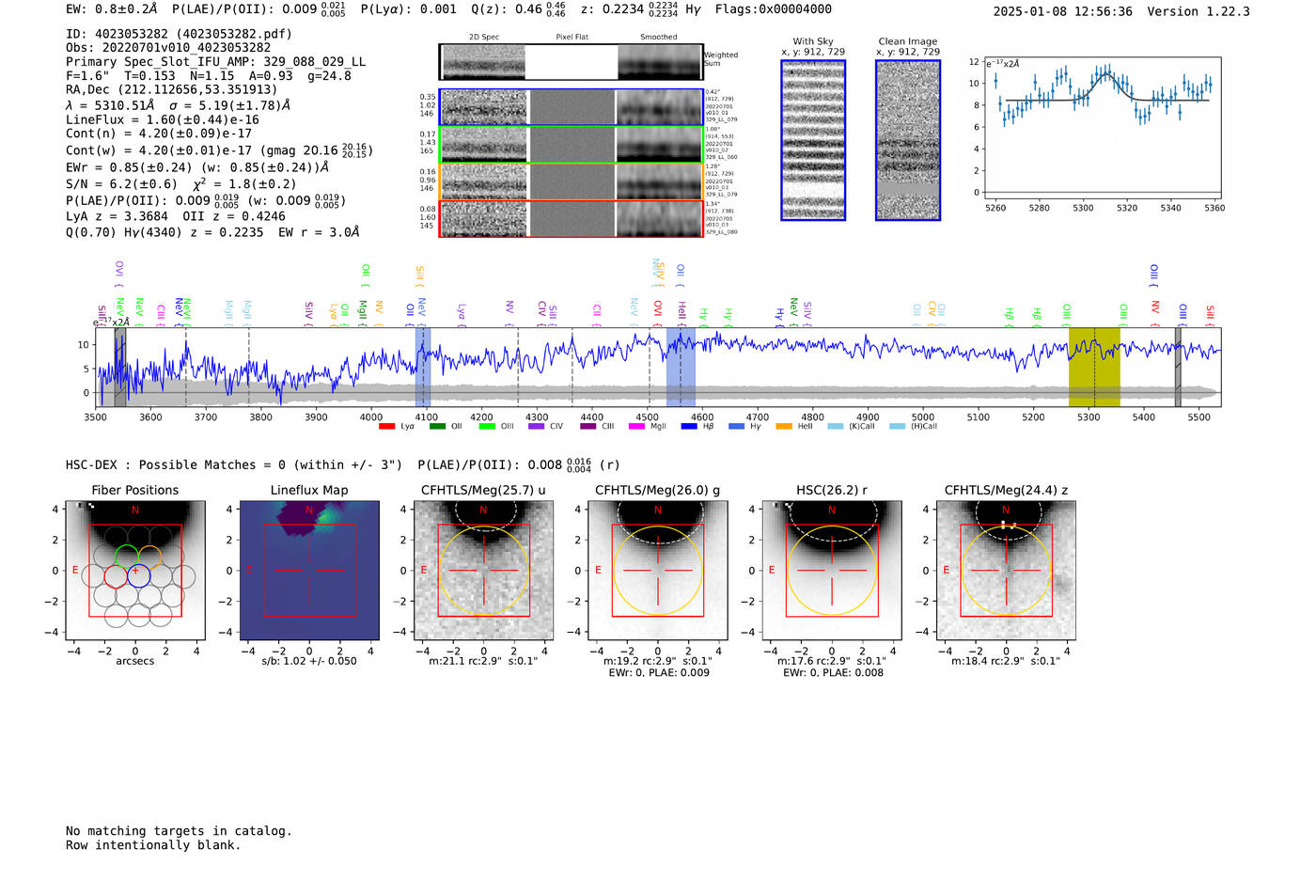Open the Clean Image panel

908,140
